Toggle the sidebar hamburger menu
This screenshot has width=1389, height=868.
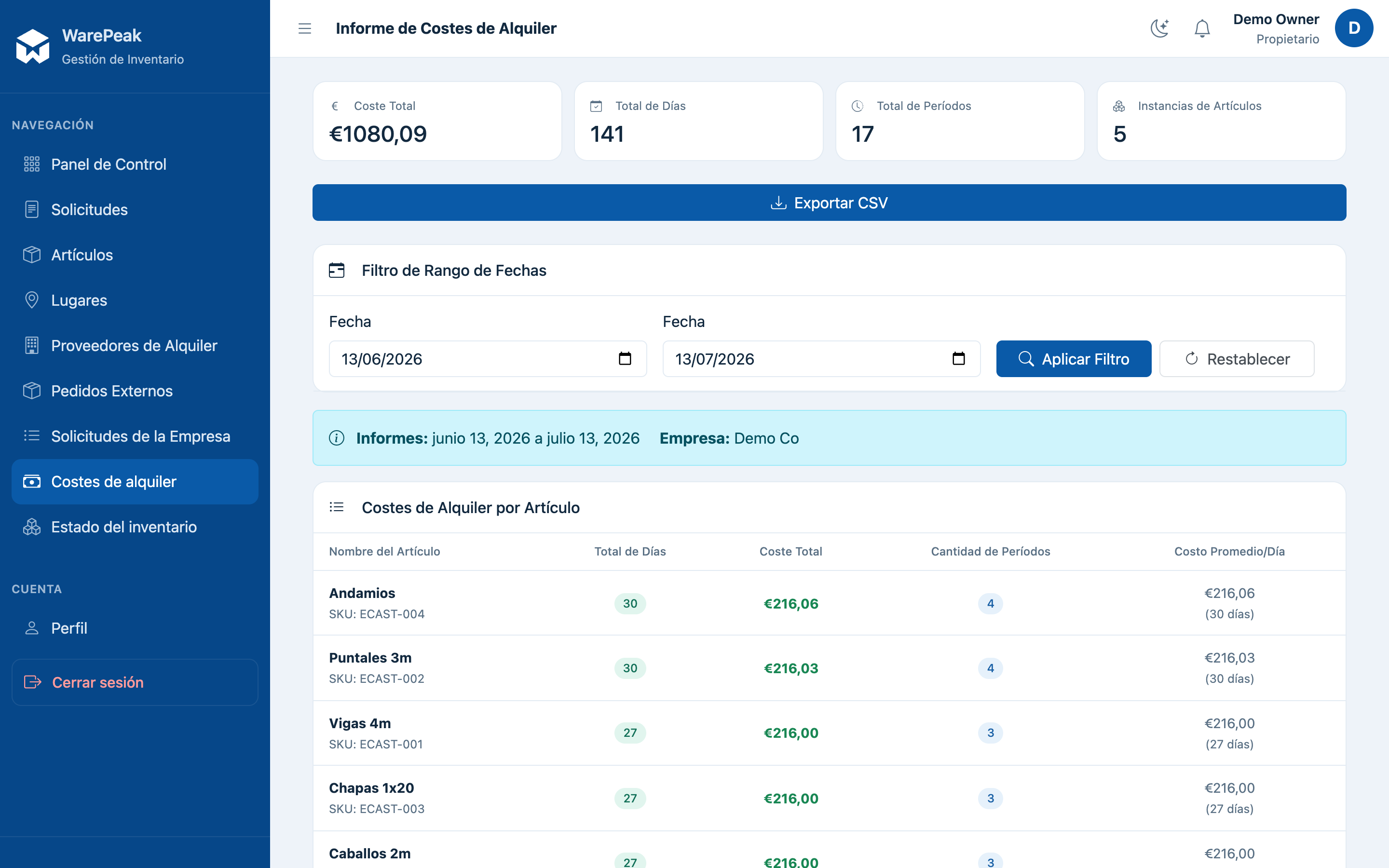(x=305, y=28)
